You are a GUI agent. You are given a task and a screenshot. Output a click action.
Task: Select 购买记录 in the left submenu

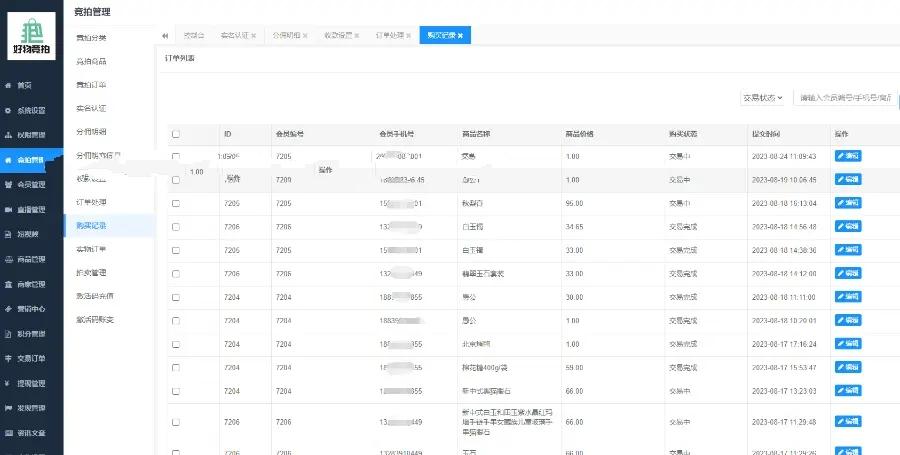pyautogui.click(x=109, y=225)
